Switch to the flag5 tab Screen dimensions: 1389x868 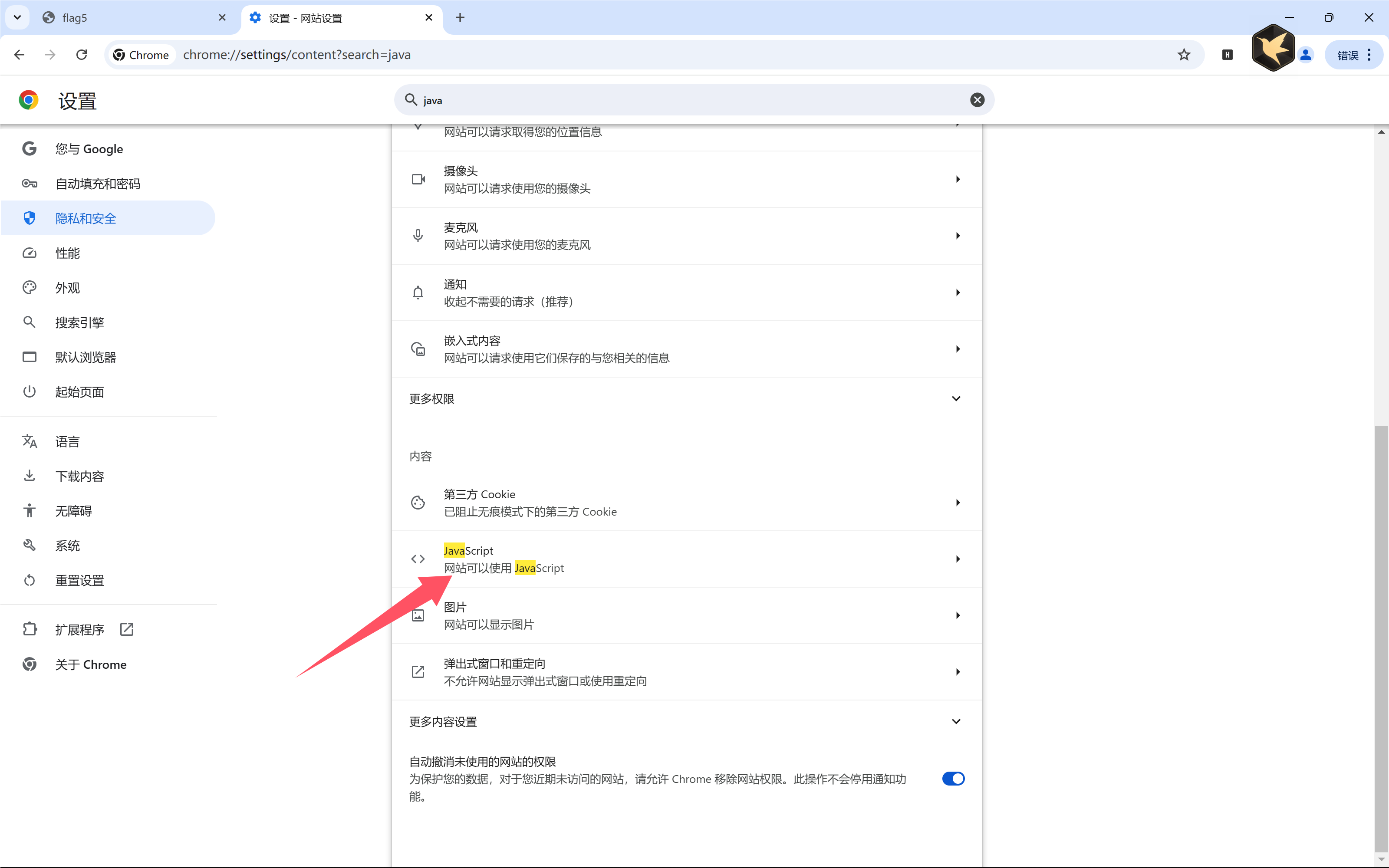point(135,18)
